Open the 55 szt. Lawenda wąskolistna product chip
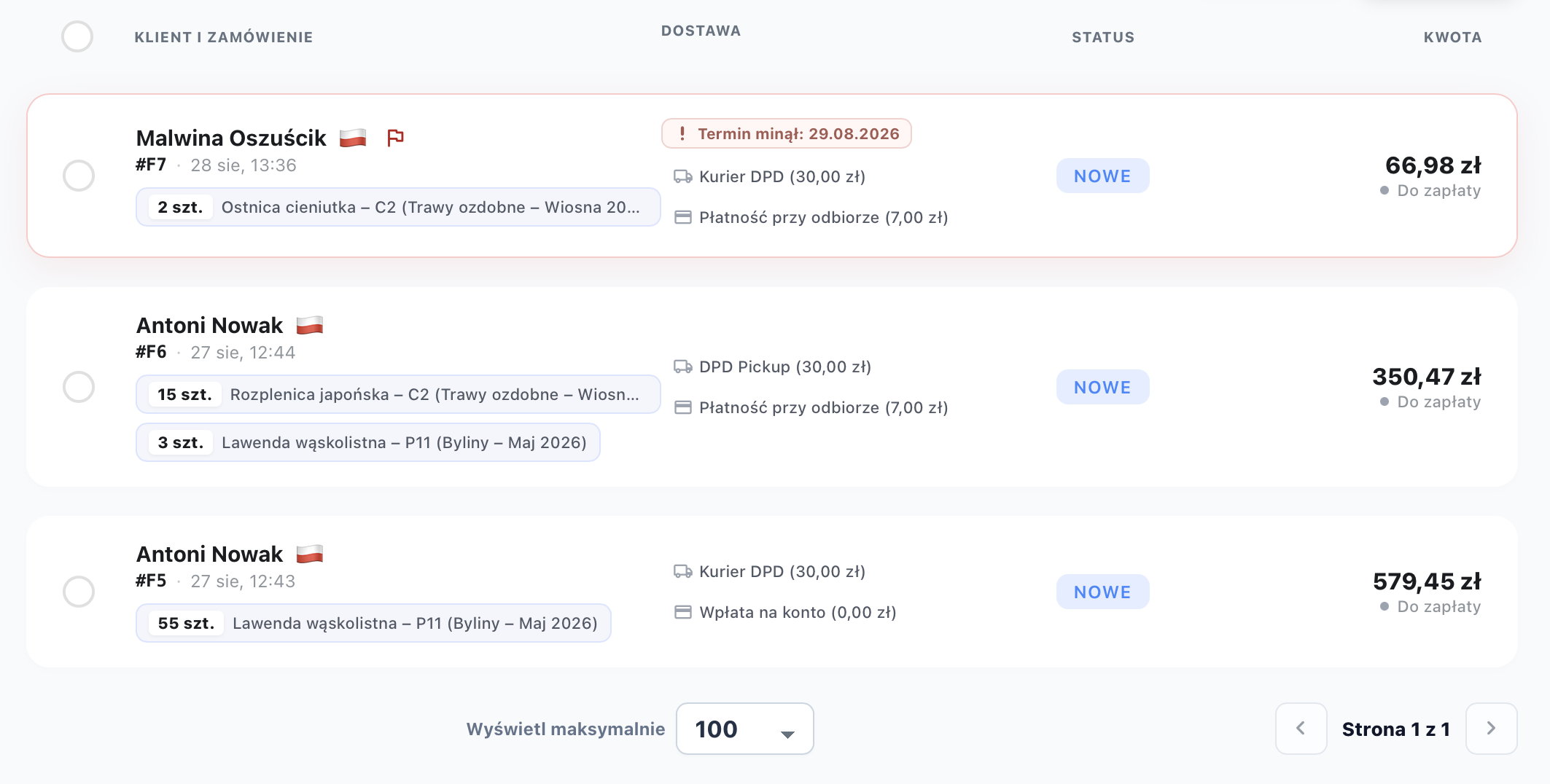The image size is (1550, 784). pos(373,623)
